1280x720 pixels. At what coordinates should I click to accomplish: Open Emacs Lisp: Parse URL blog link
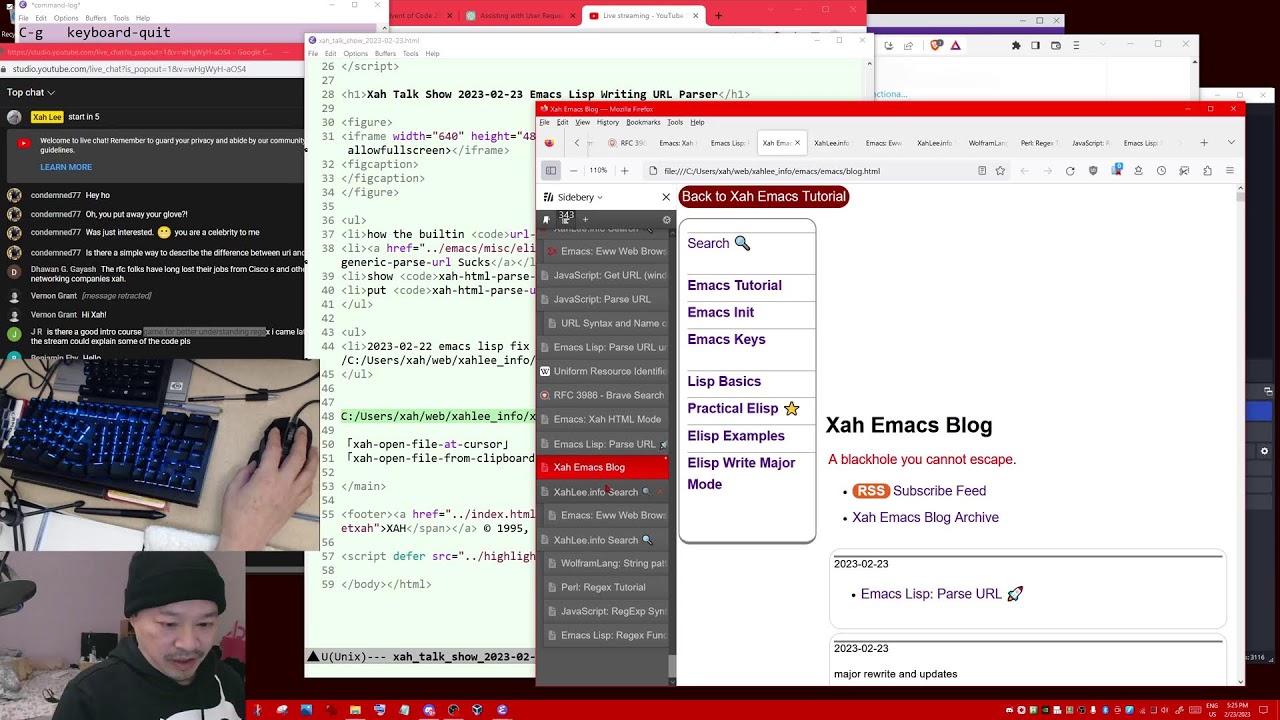(941, 594)
